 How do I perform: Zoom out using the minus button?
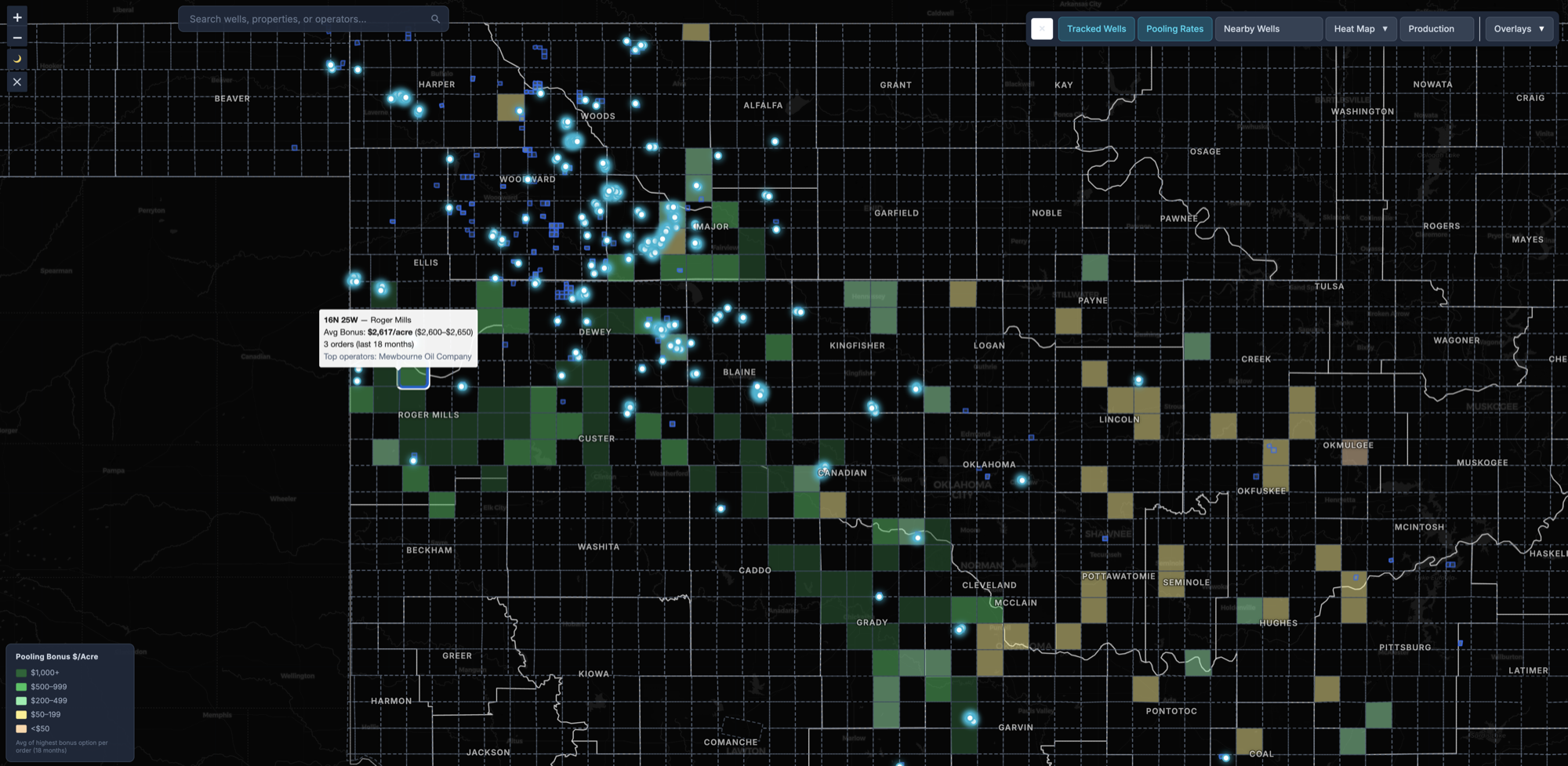point(17,38)
